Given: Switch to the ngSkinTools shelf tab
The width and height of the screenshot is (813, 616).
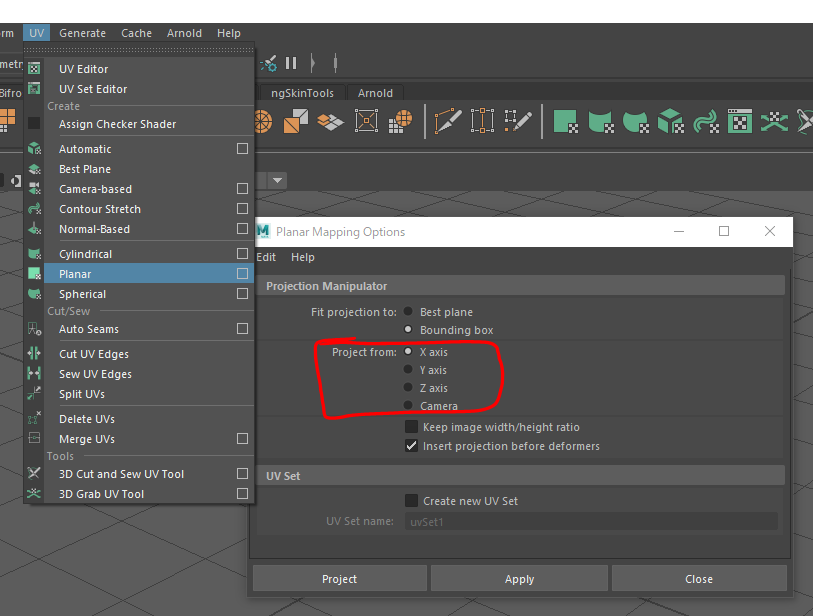Looking at the screenshot, I should click(x=302, y=93).
